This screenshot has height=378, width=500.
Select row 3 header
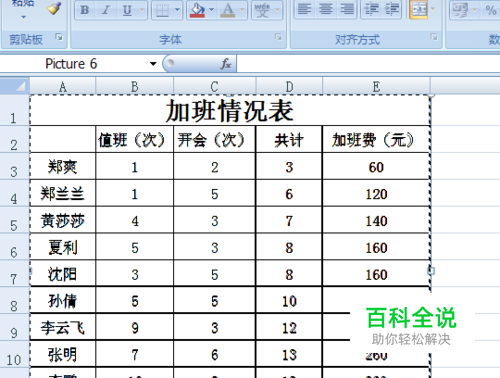14,167
